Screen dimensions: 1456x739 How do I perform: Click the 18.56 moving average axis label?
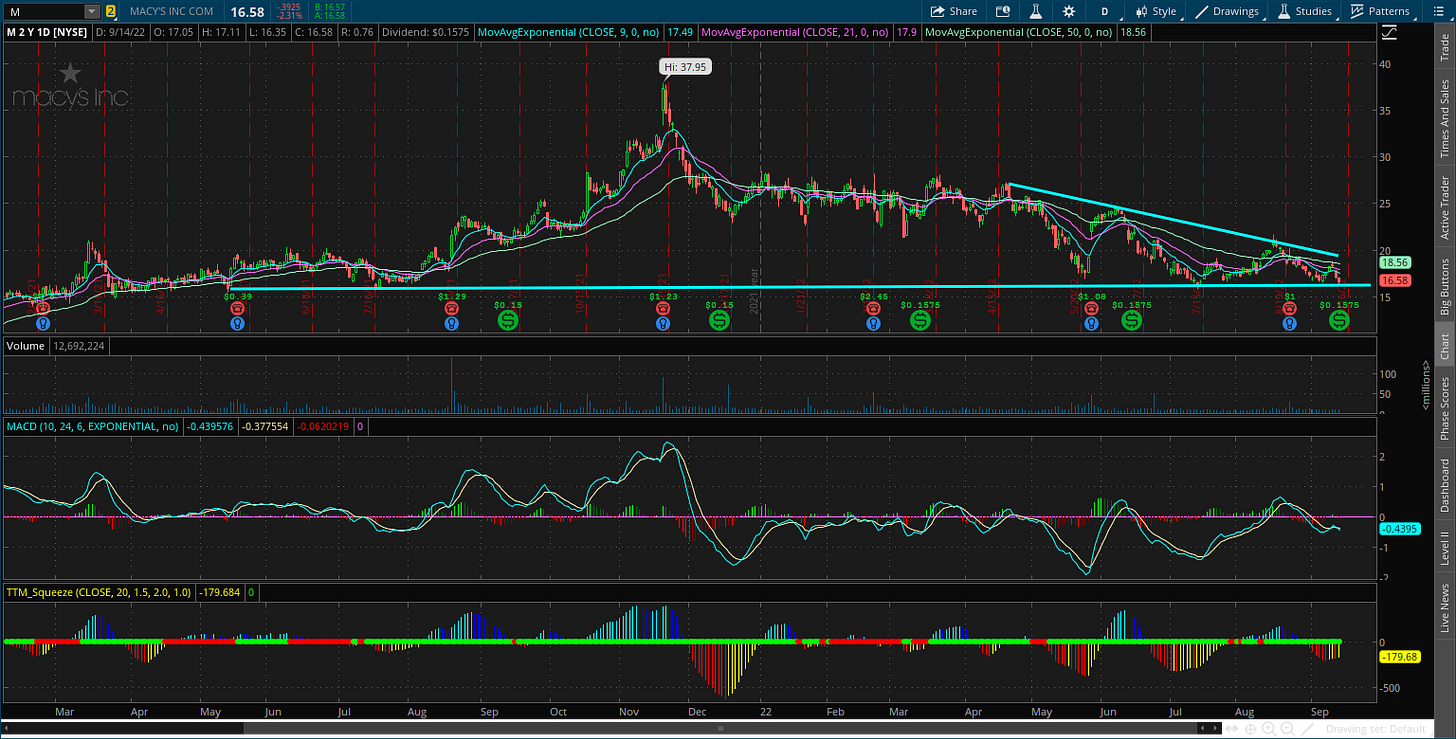[1397, 261]
